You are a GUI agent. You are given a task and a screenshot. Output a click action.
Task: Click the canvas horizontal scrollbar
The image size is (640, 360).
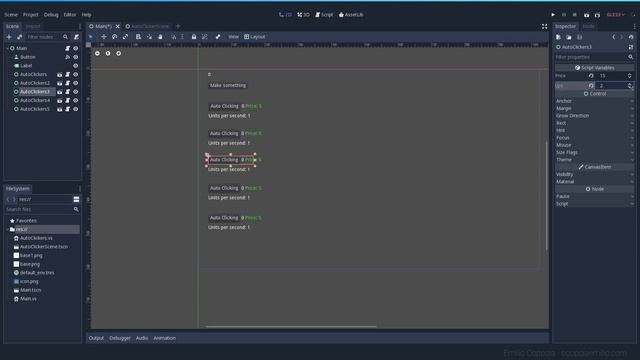point(291,327)
